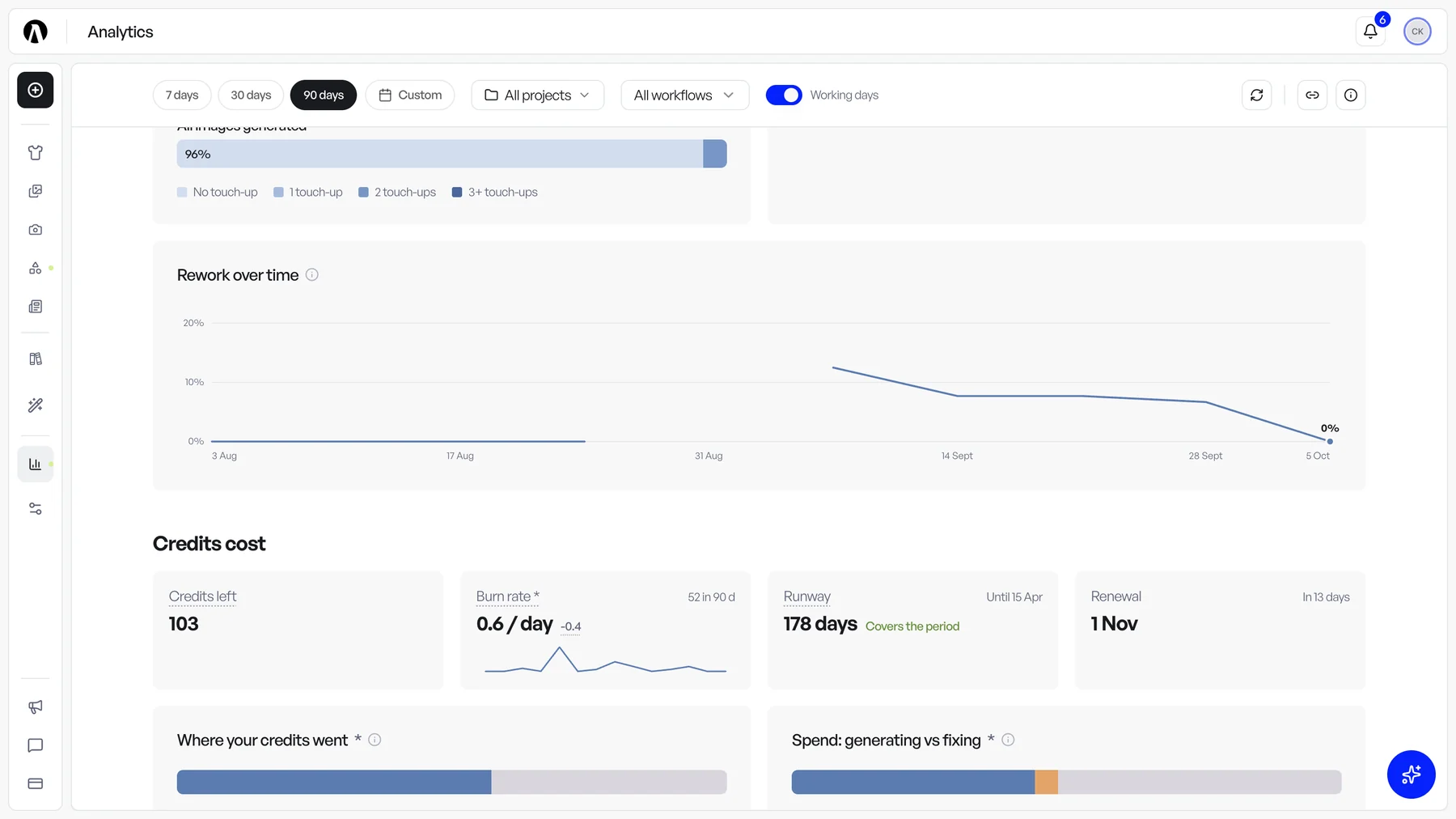Copy link with the chain icon
Viewport: 1456px width, 819px height.
[1312, 95]
